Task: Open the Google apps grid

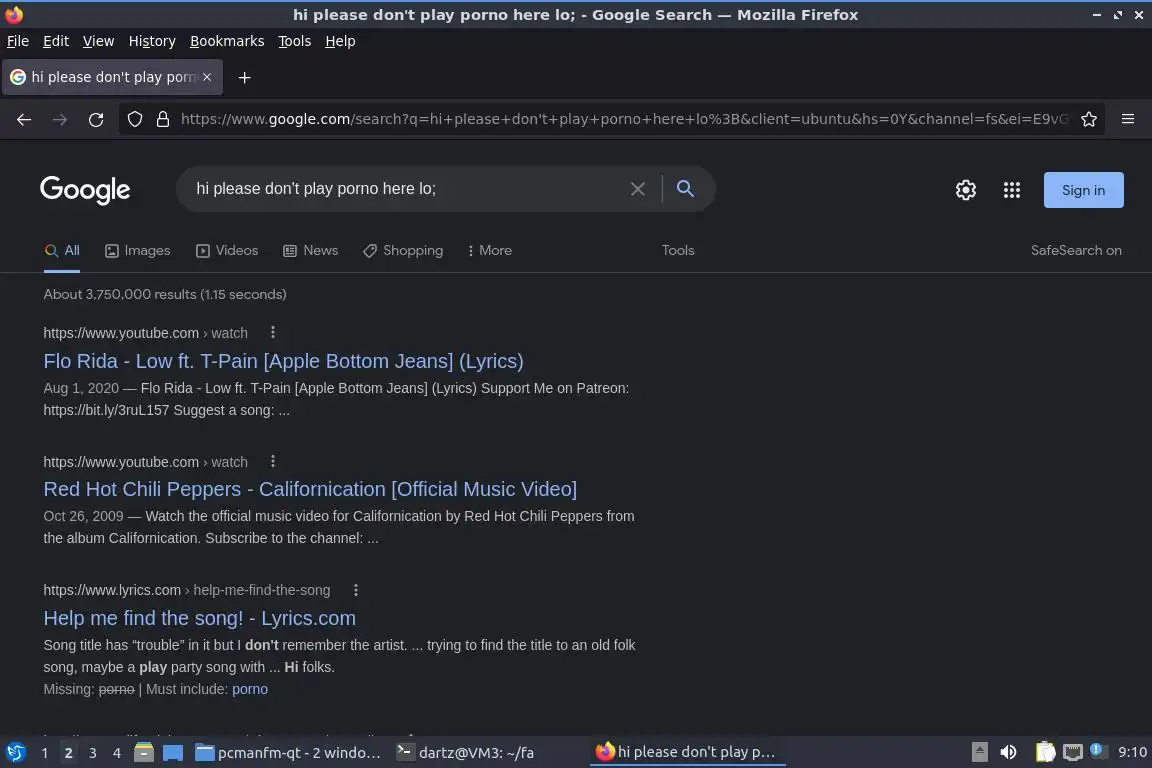Action: 1012,190
